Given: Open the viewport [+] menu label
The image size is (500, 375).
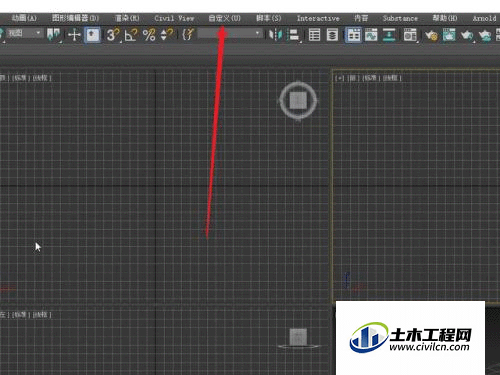Looking at the screenshot, I should point(339,78).
